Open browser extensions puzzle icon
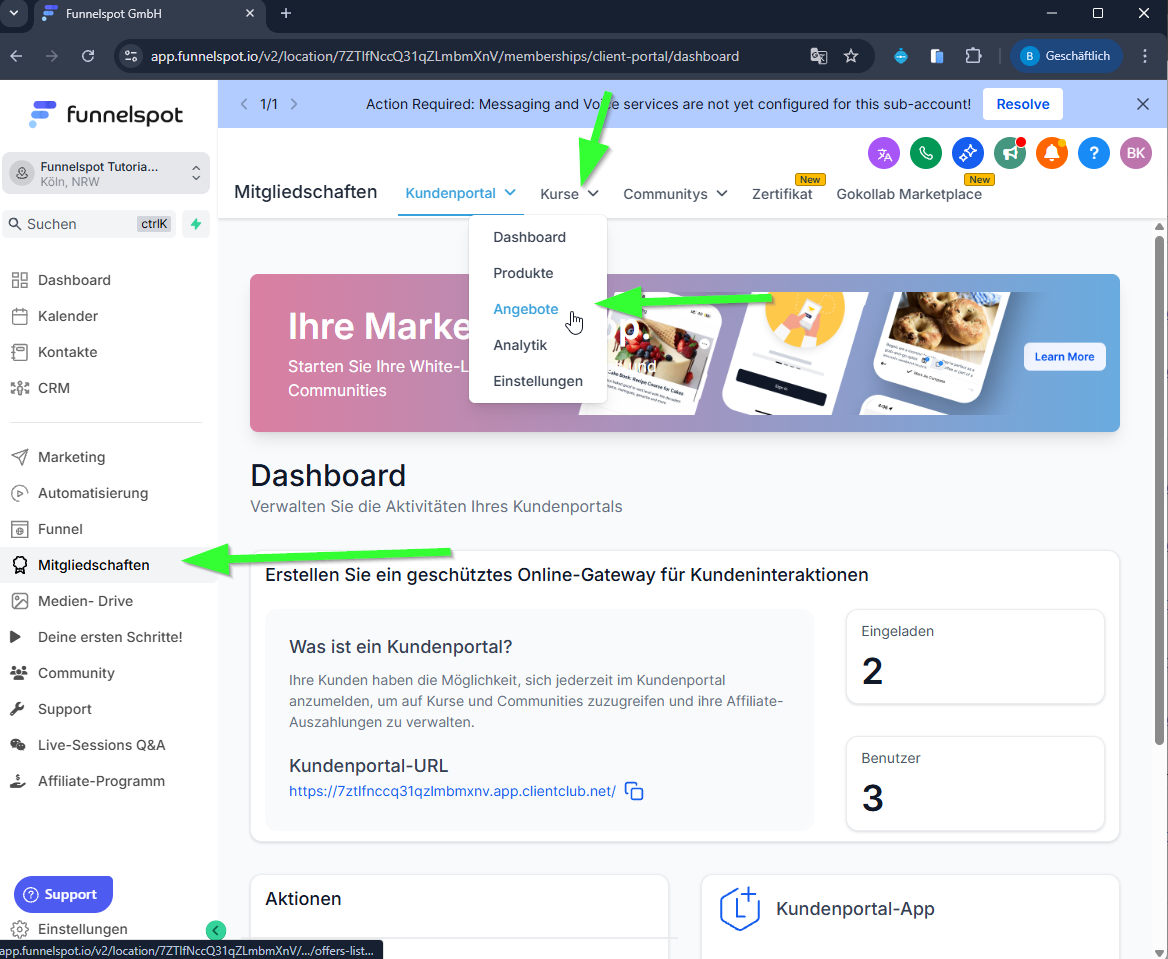 tap(973, 56)
